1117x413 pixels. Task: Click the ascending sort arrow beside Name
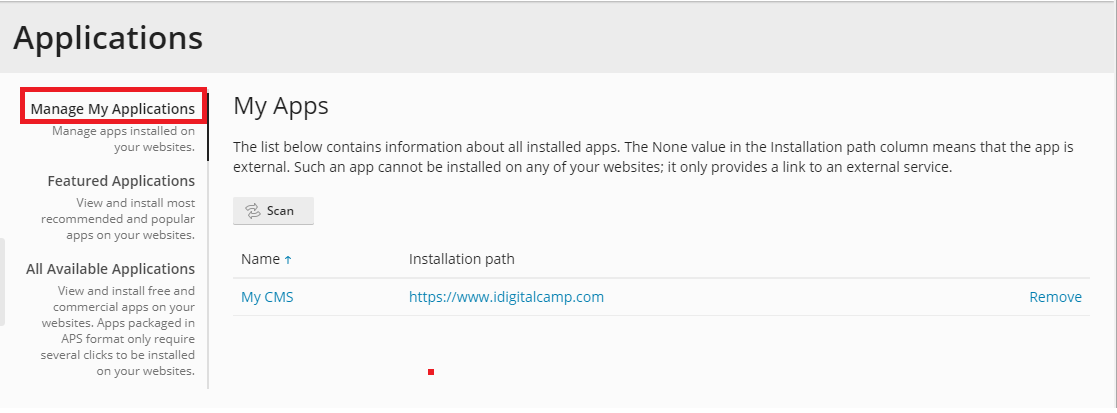pos(288,261)
